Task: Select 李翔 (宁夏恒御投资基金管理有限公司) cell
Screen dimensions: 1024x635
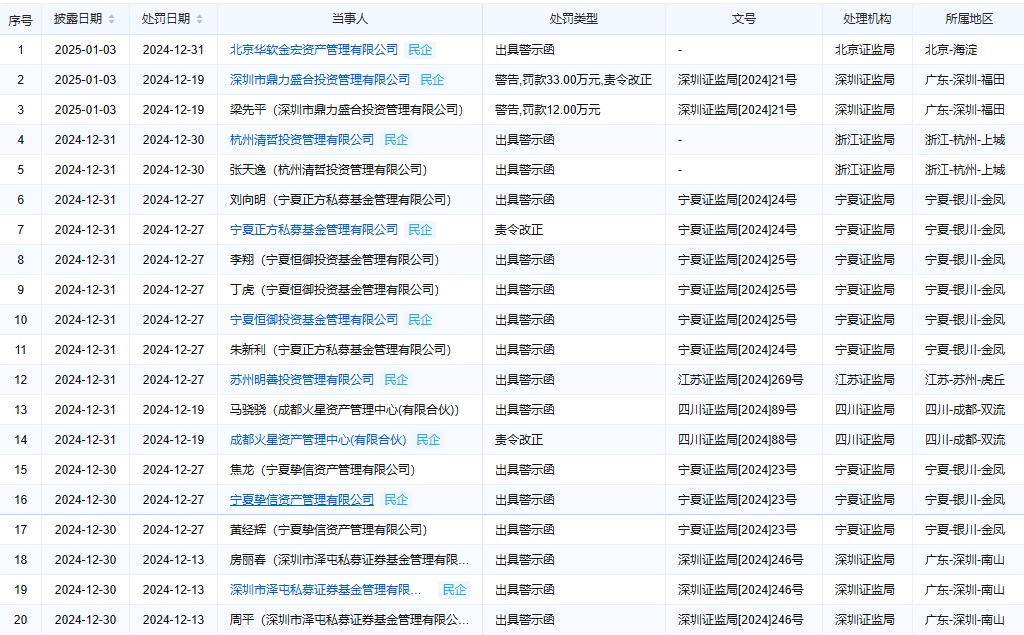Action: (x=350, y=260)
